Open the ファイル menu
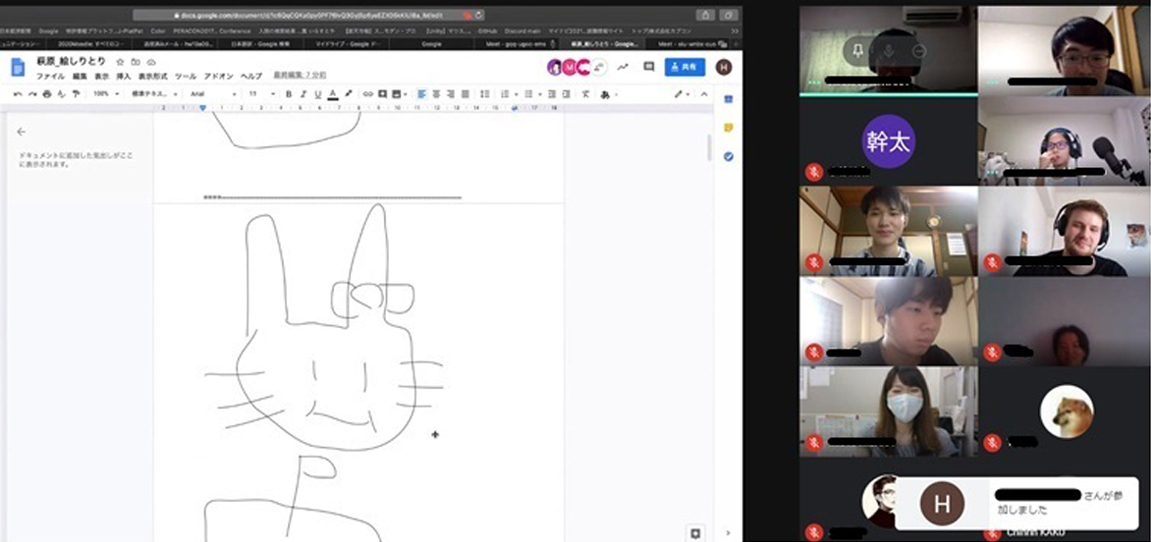1151x542 pixels. pyautogui.click(x=51, y=76)
